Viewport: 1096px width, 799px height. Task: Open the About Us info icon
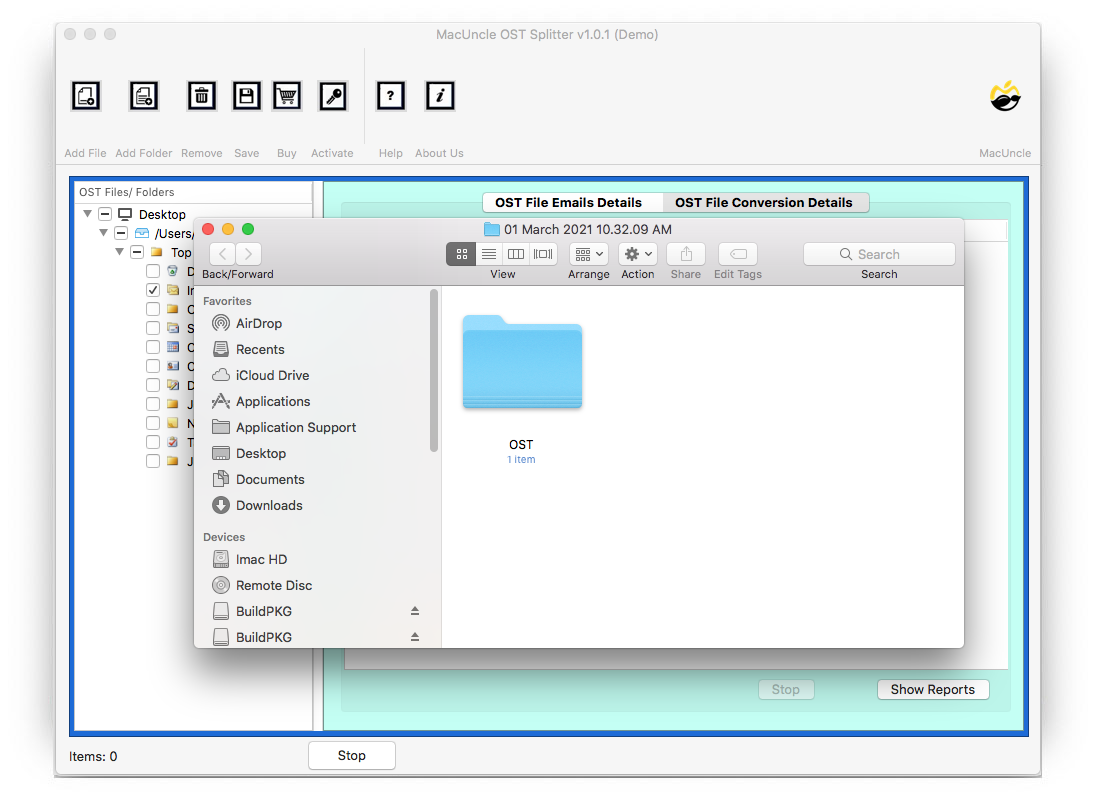(440, 96)
